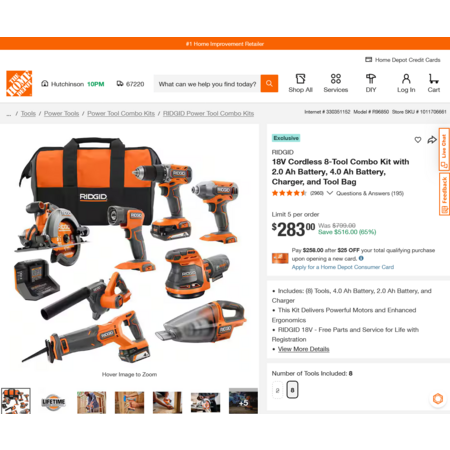The width and height of the screenshot is (450, 450).
Task: Click the View More Details link
Action: point(304,349)
